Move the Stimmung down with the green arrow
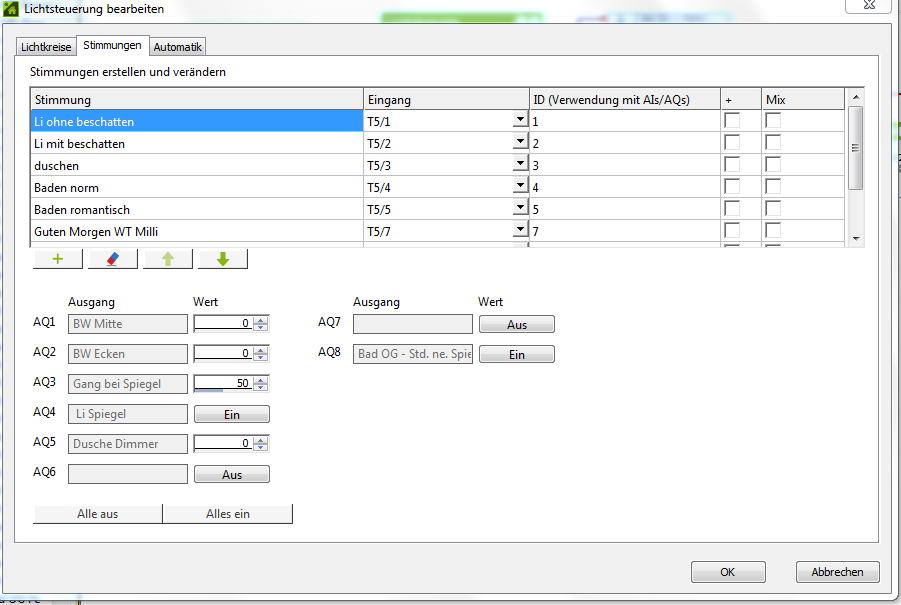The height and width of the screenshot is (605, 901). click(x=223, y=259)
